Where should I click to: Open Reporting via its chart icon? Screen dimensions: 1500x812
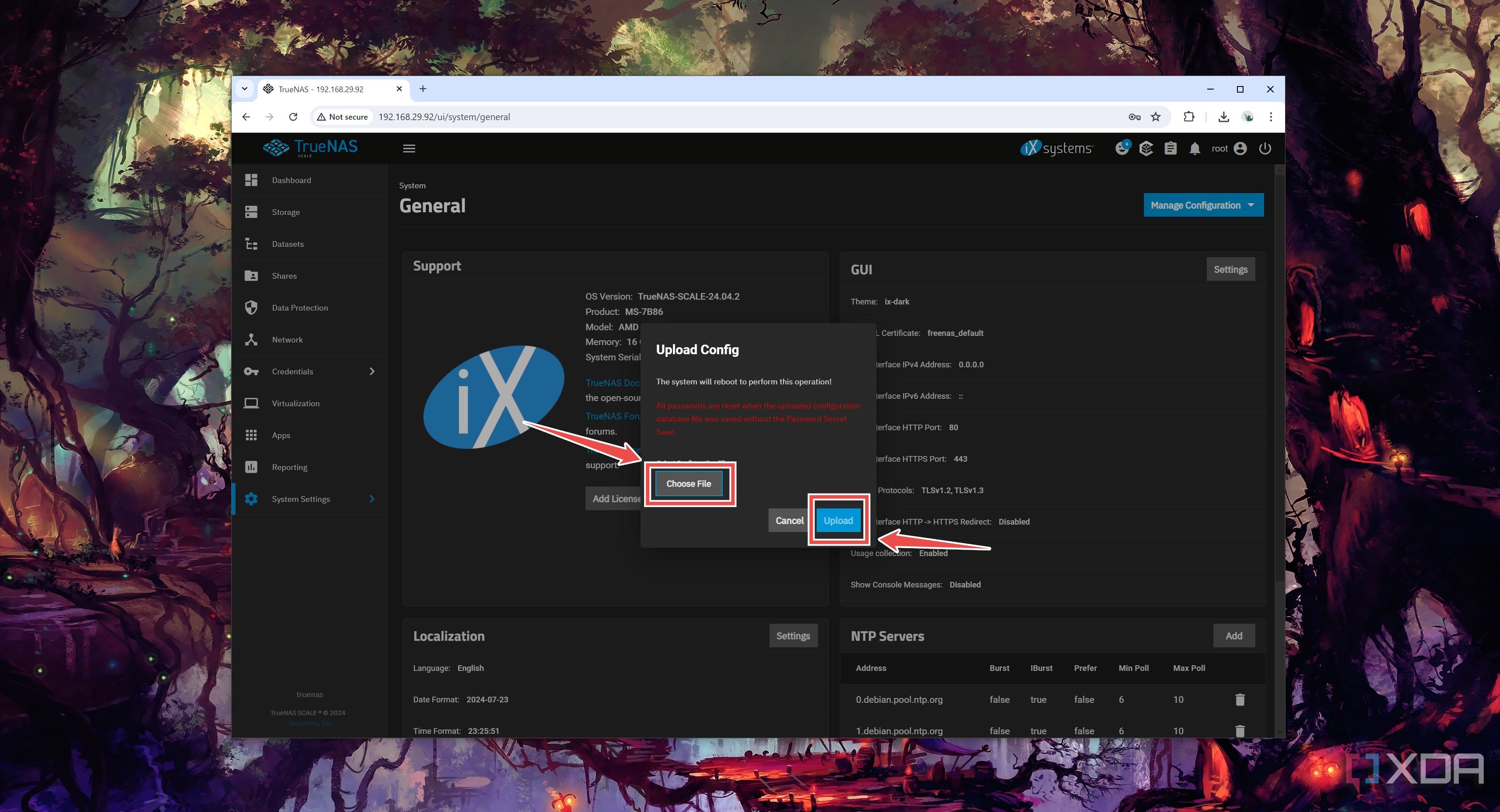[x=252, y=467]
